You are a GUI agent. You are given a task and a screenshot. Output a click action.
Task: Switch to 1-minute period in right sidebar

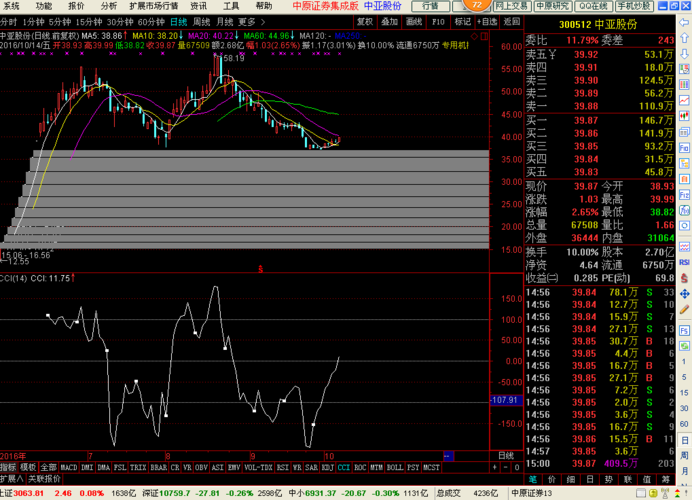coord(684,362)
